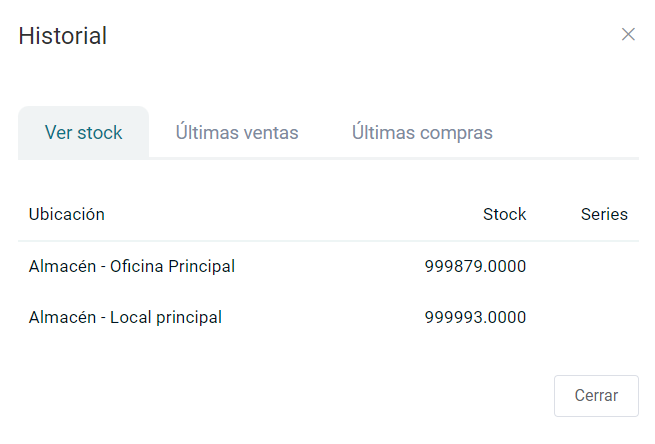Select the Ver stock tab
This screenshot has width=655, height=444.
[x=84, y=132]
